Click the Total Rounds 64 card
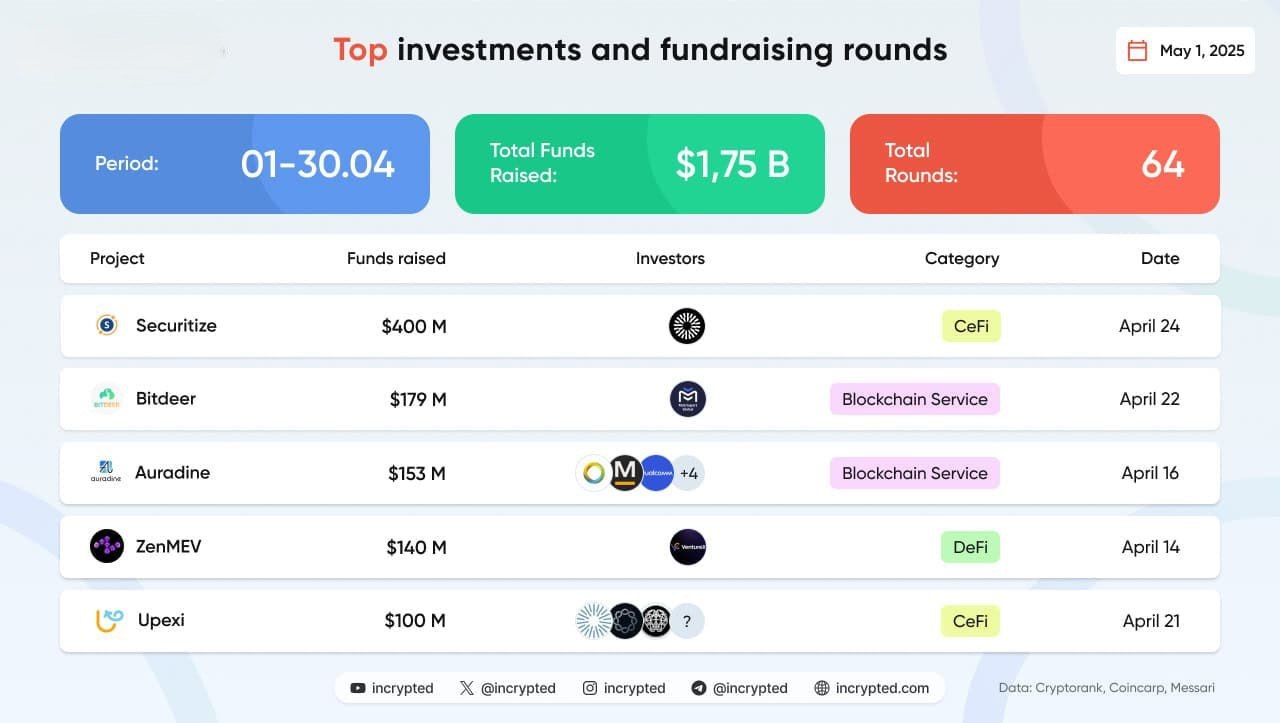This screenshot has height=723, width=1280. click(1035, 164)
